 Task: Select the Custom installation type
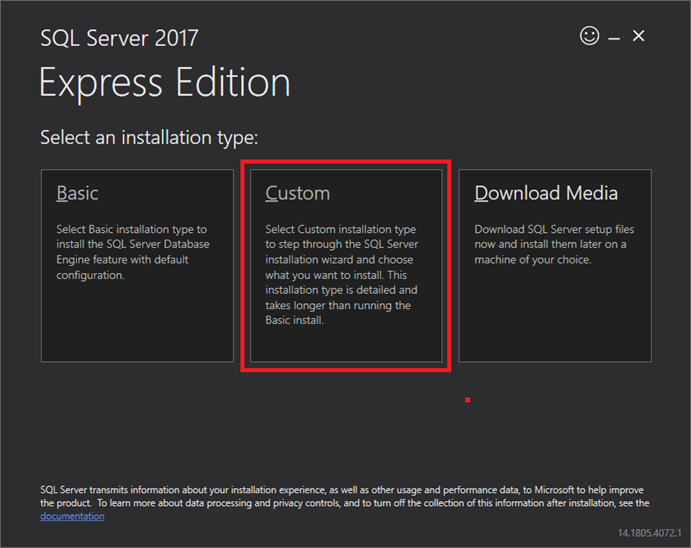pyautogui.click(x=346, y=266)
